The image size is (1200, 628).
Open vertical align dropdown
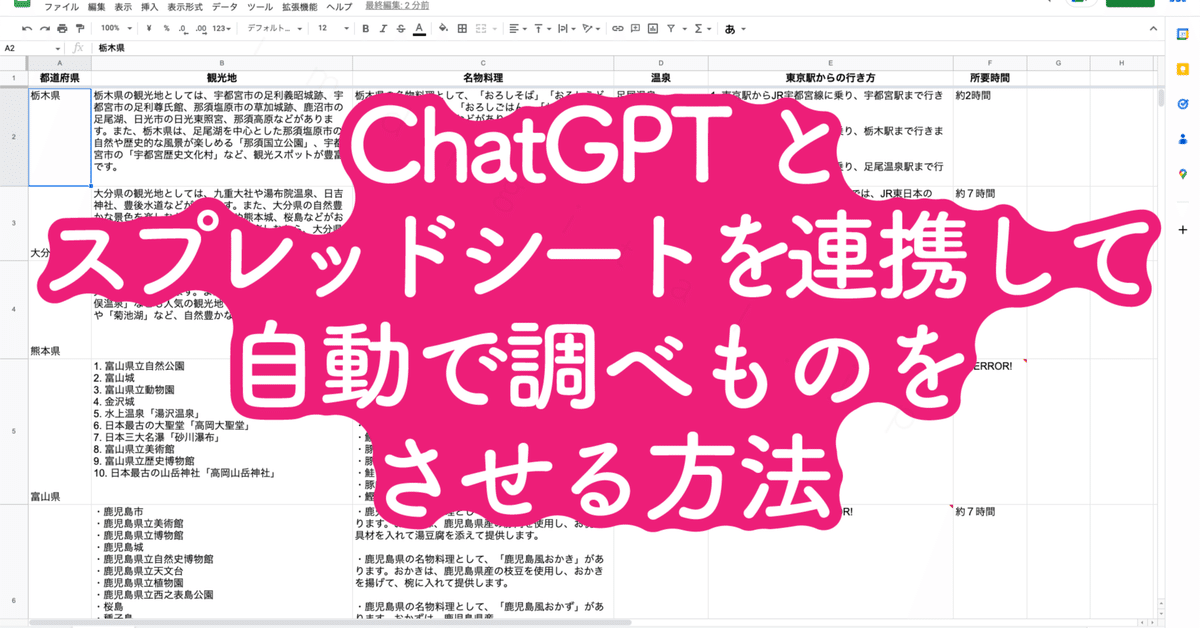(x=540, y=28)
